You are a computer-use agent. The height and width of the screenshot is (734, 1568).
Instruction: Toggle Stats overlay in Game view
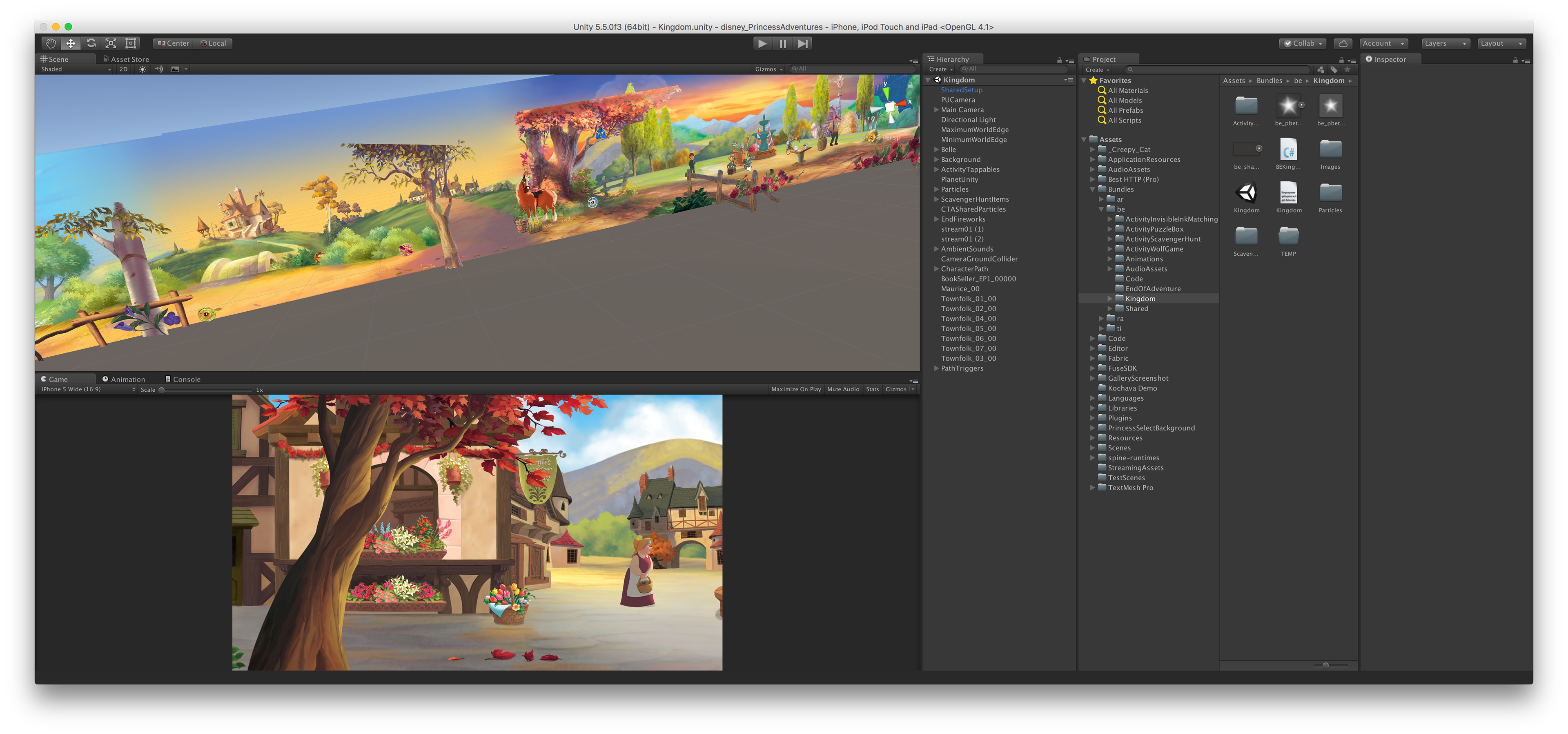(x=872, y=389)
